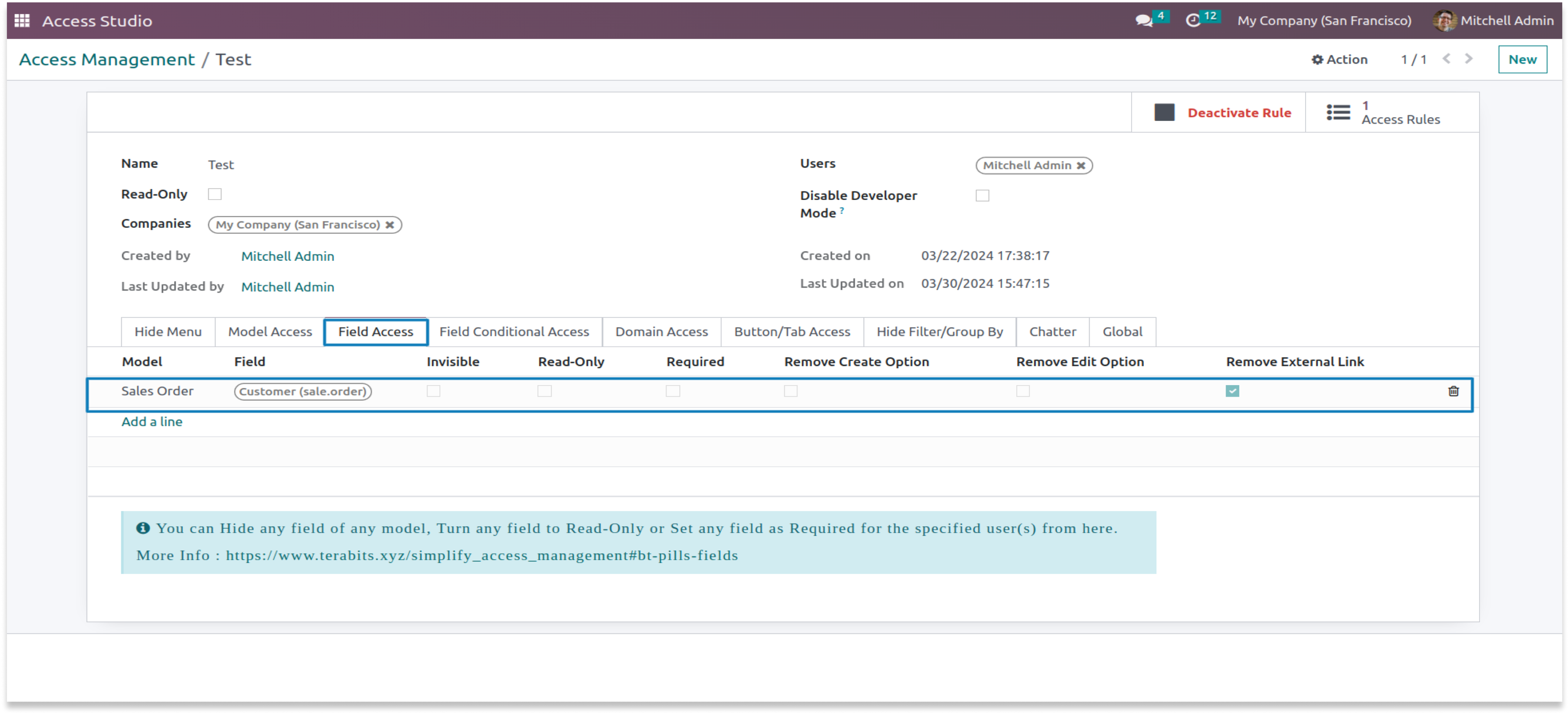Switch to the Hide Menu tab
This screenshot has width=1568, height=713.
point(168,332)
